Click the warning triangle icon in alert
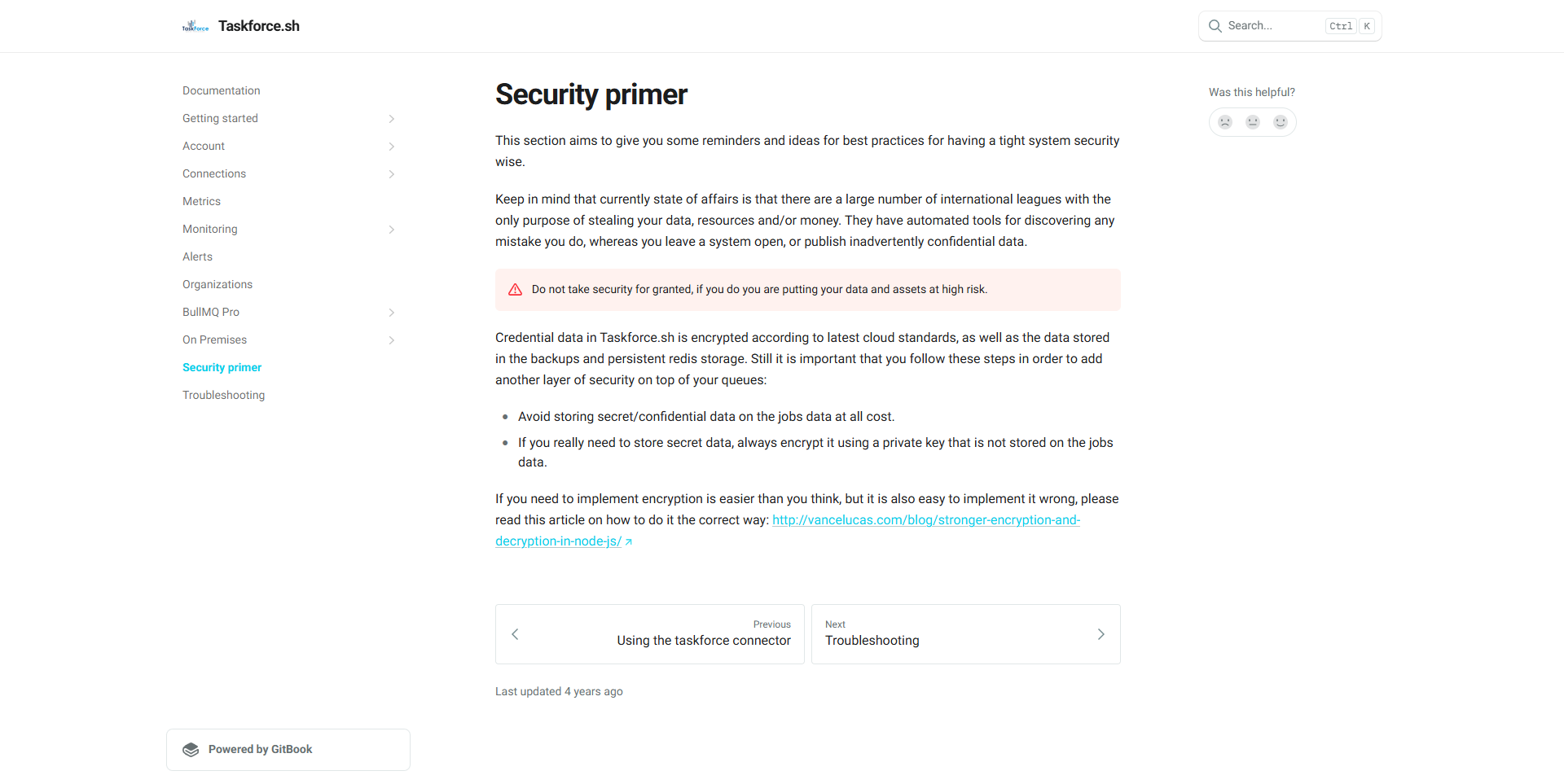 coord(516,290)
